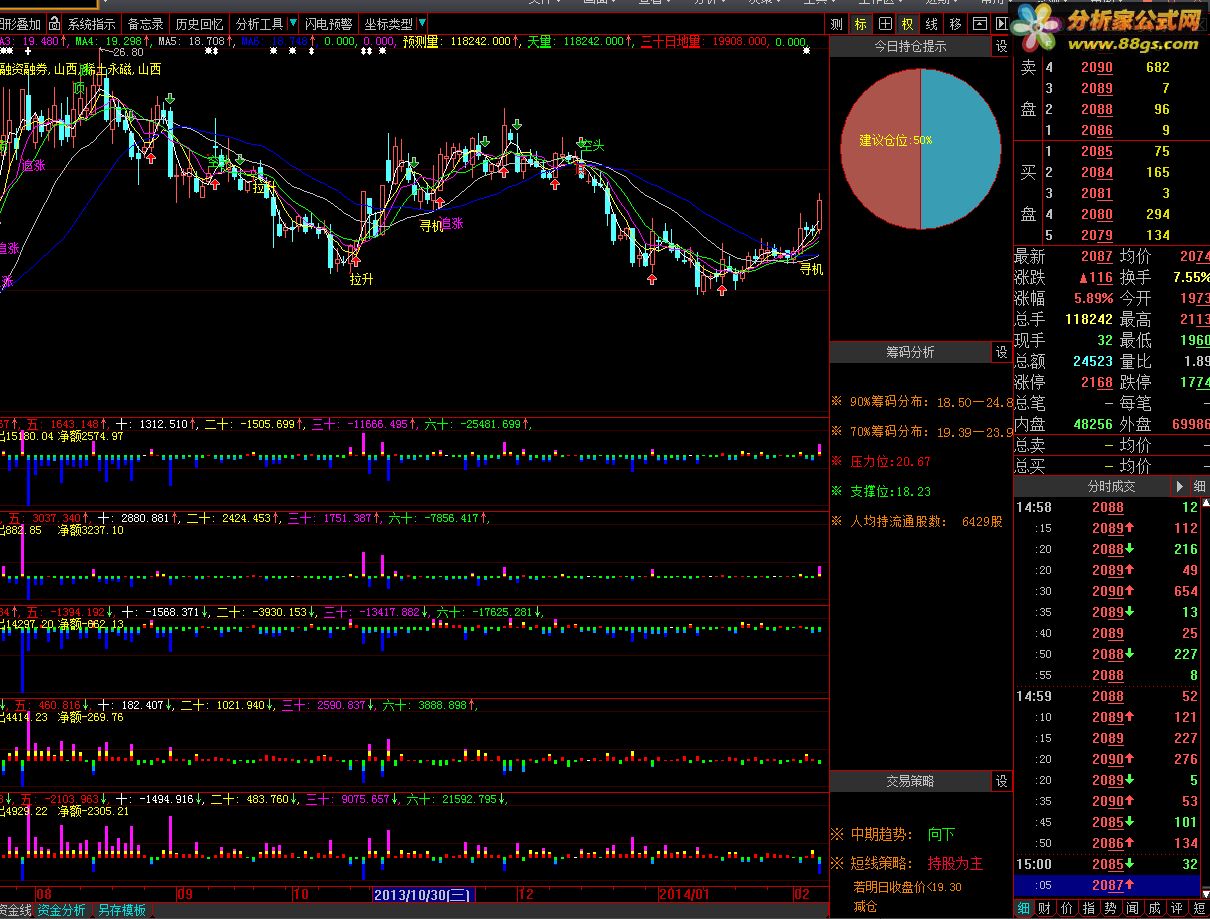The height and width of the screenshot is (919, 1210).
Task: Click the 图形叠加 overlay button
Action: [20, 24]
